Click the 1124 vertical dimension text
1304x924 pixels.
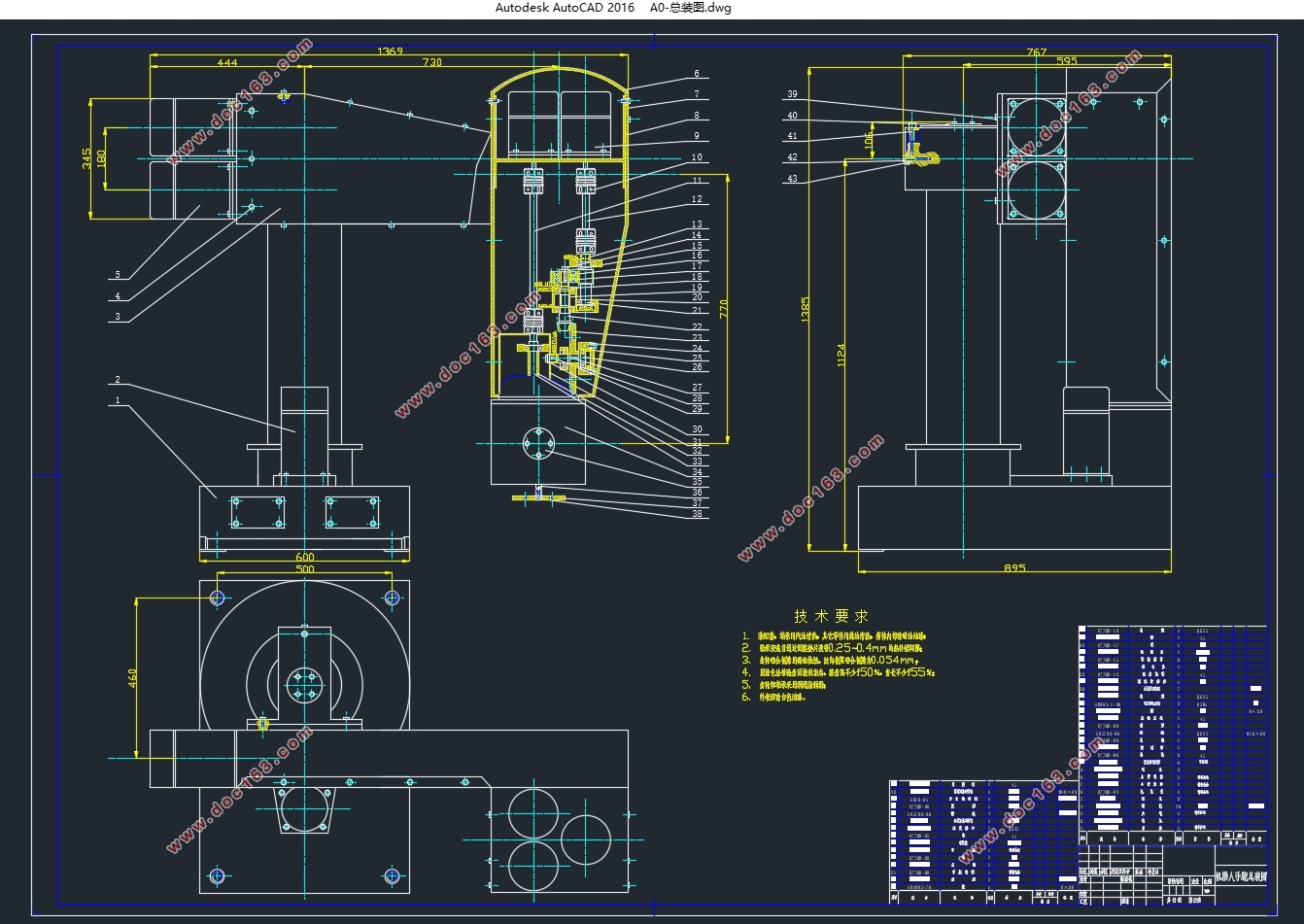(841, 356)
